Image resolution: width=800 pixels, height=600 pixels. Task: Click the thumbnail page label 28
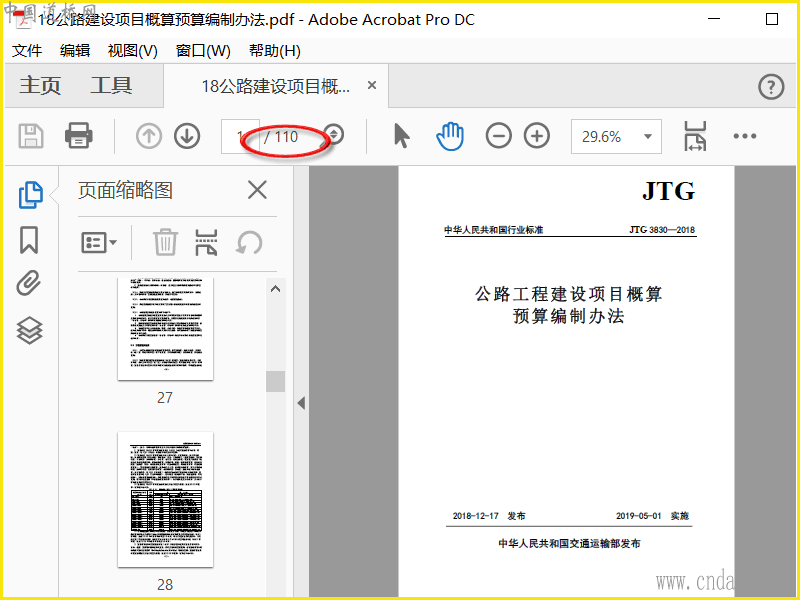165,584
